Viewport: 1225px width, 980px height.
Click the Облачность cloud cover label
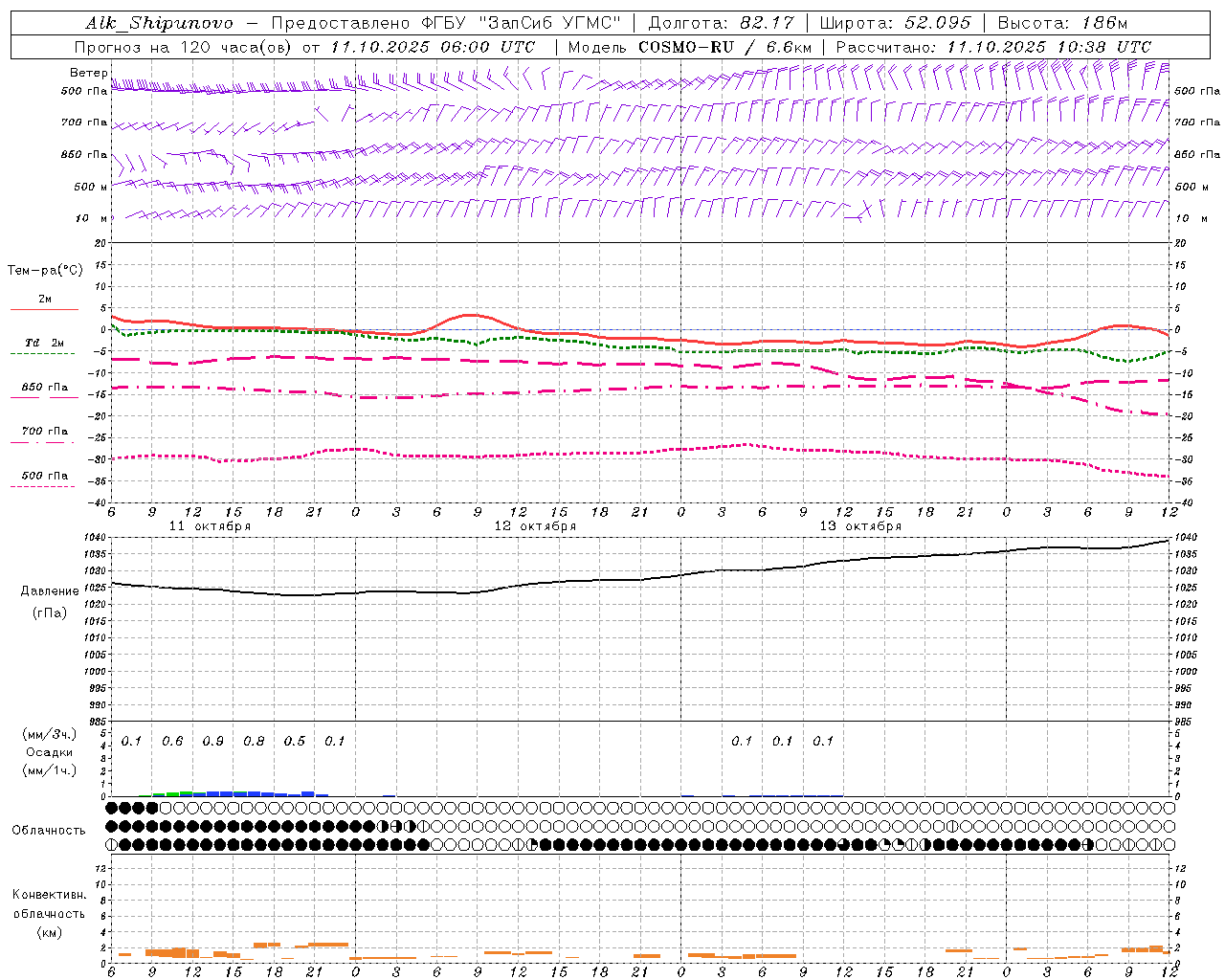click(49, 831)
